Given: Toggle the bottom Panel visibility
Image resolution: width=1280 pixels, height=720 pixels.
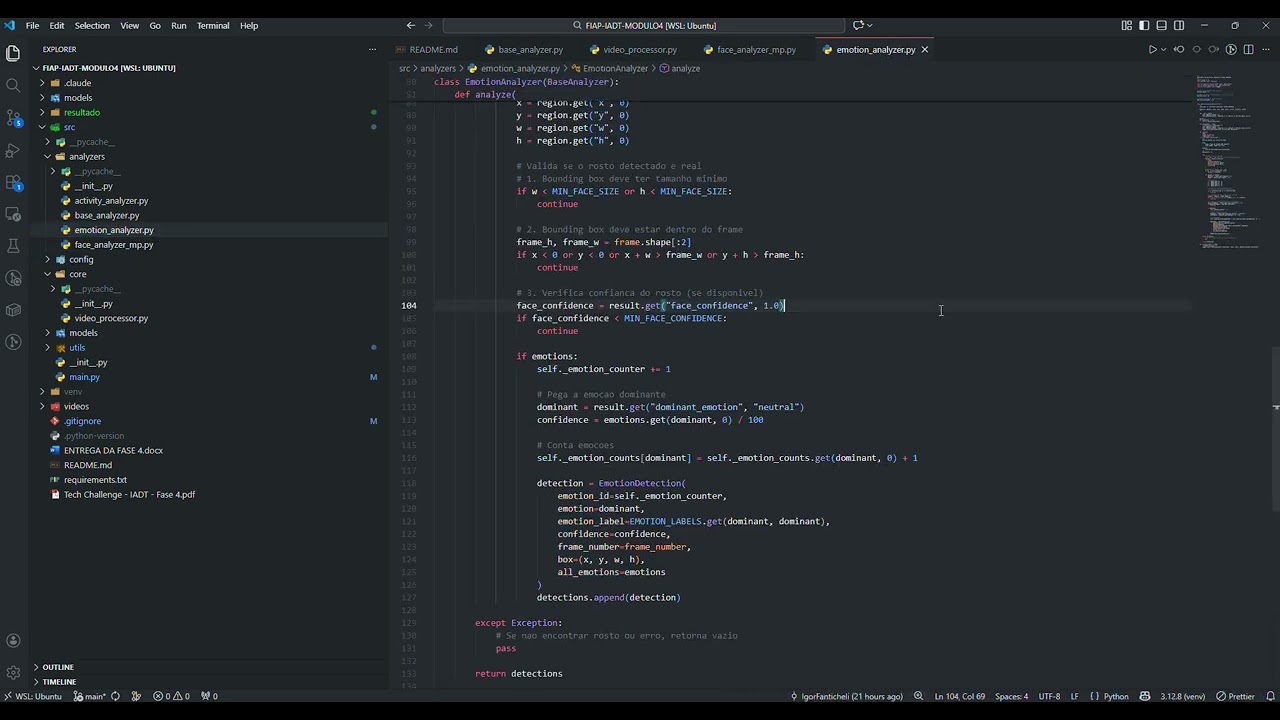Looking at the screenshot, I should point(1162,25).
